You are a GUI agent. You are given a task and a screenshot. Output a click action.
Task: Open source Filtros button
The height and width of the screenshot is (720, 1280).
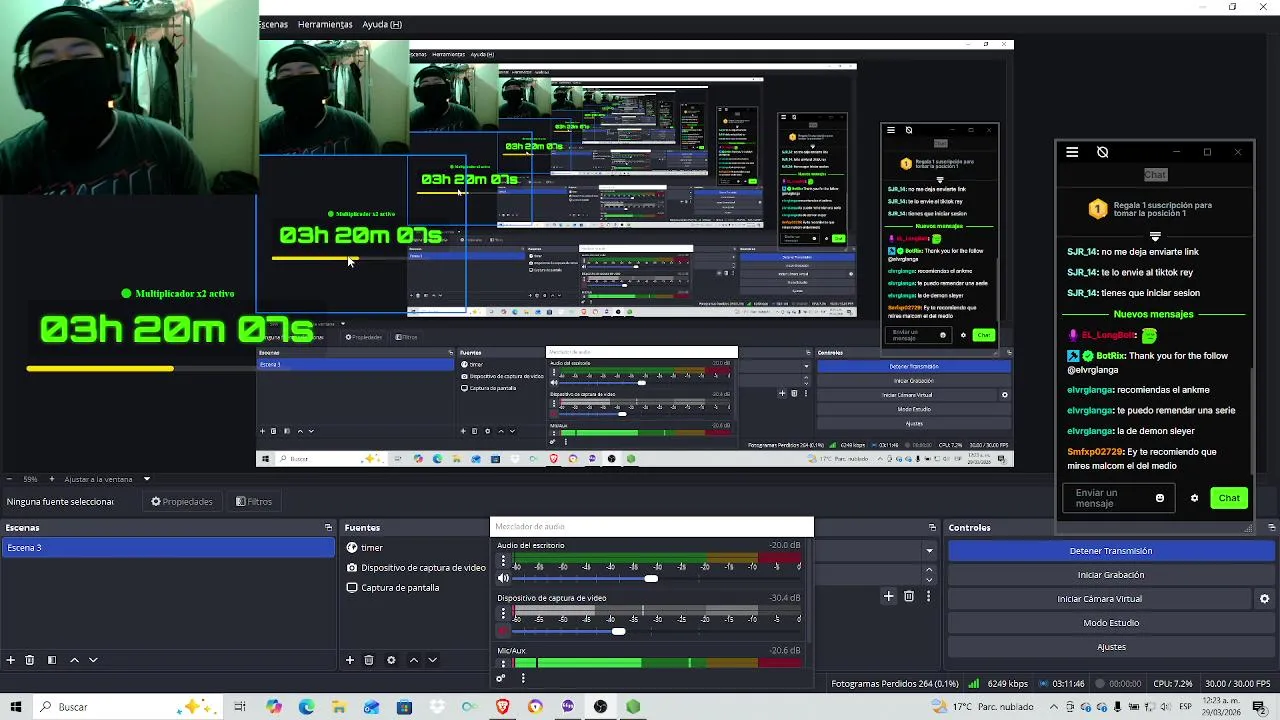pos(254,502)
